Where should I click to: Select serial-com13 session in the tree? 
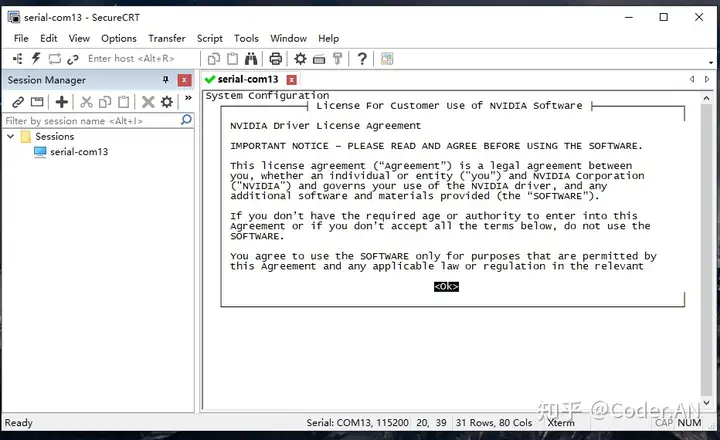79,152
